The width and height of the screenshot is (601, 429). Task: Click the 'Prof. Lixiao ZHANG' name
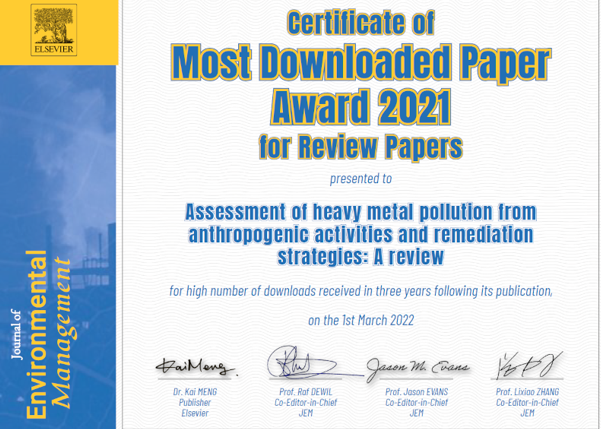pyautogui.click(x=527, y=392)
